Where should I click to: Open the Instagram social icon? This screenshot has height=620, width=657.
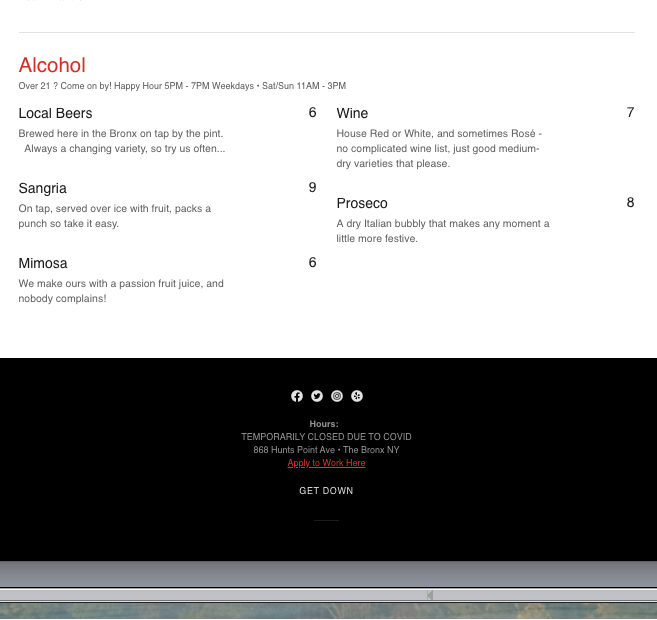[337, 396]
